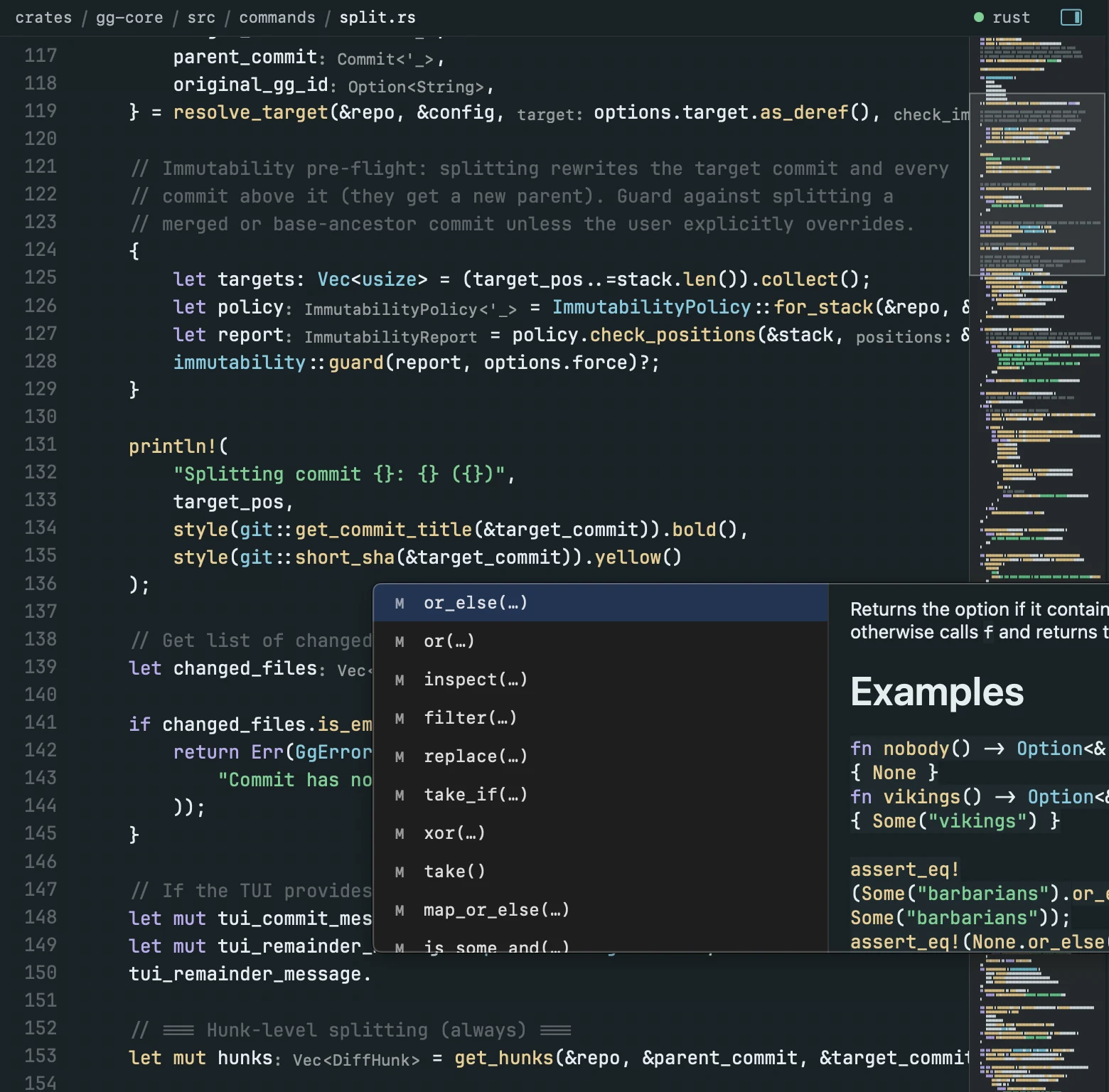Toggle the right side panel icon

pyautogui.click(x=1071, y=17)
